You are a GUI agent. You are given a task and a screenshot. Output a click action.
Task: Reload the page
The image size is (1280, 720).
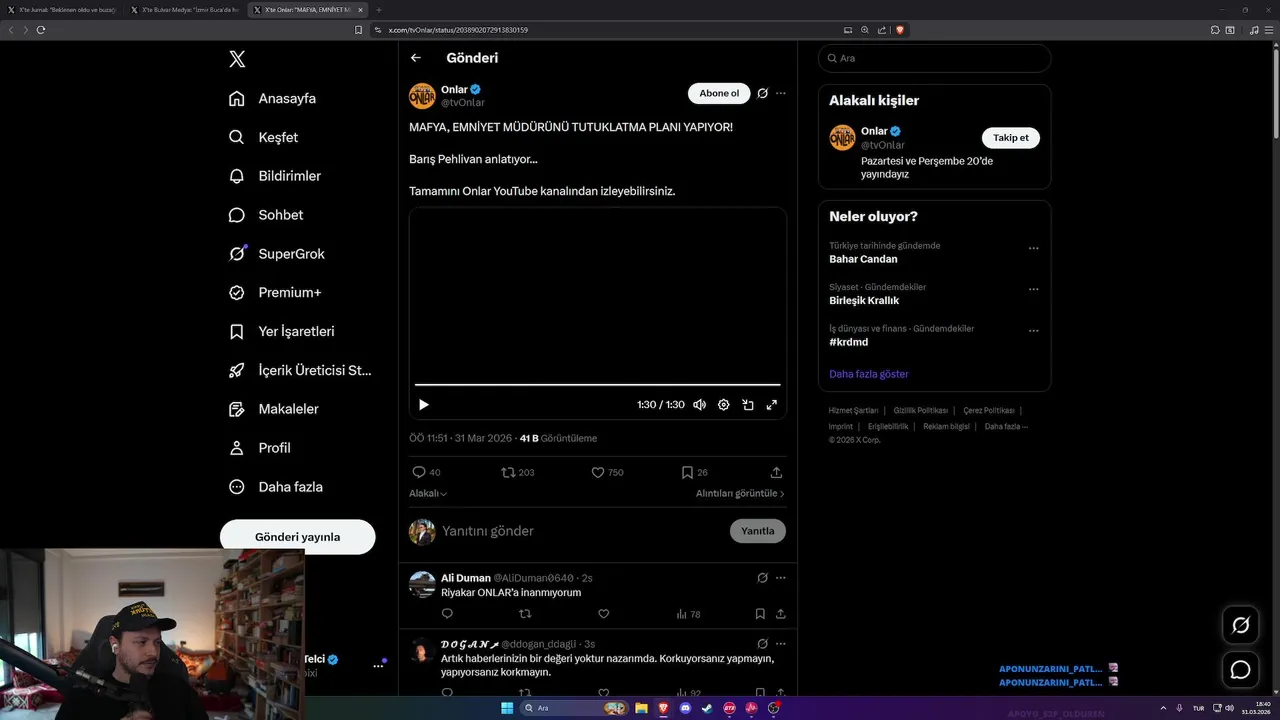pyautogui.click(x=41, y=30)
